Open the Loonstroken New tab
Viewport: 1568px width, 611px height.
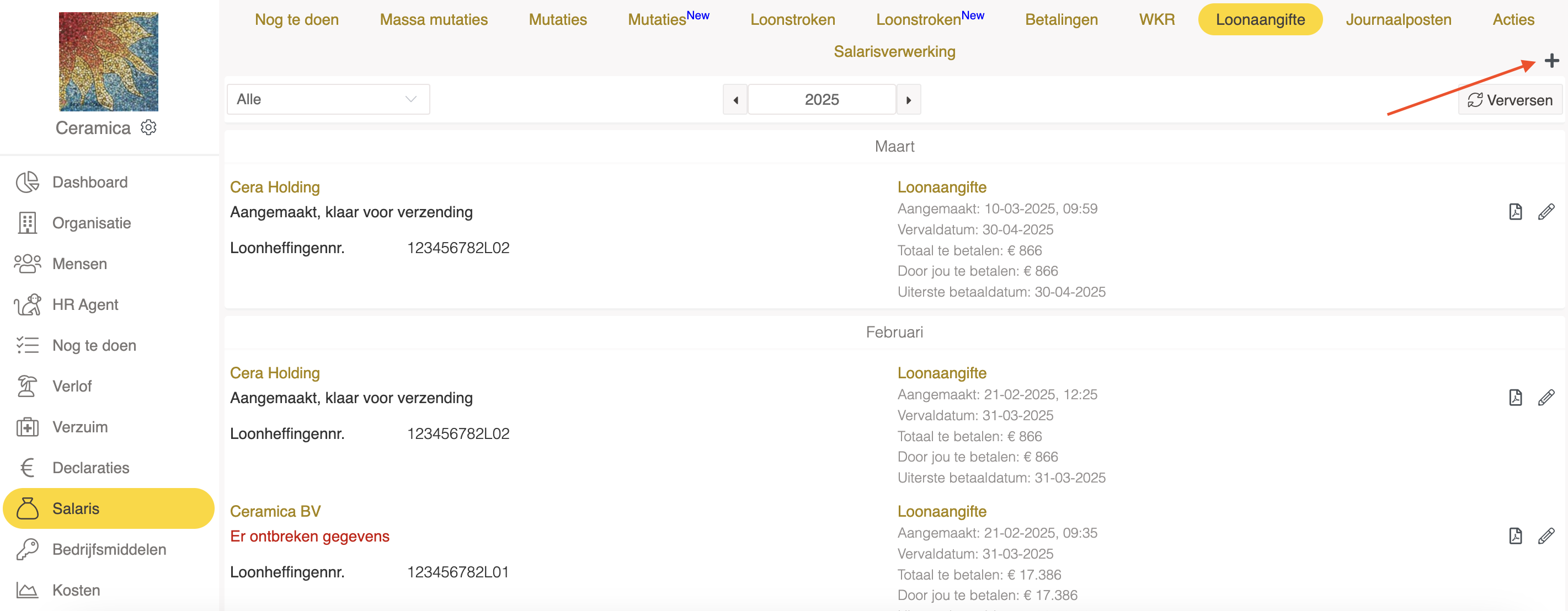tap(930, 19)
